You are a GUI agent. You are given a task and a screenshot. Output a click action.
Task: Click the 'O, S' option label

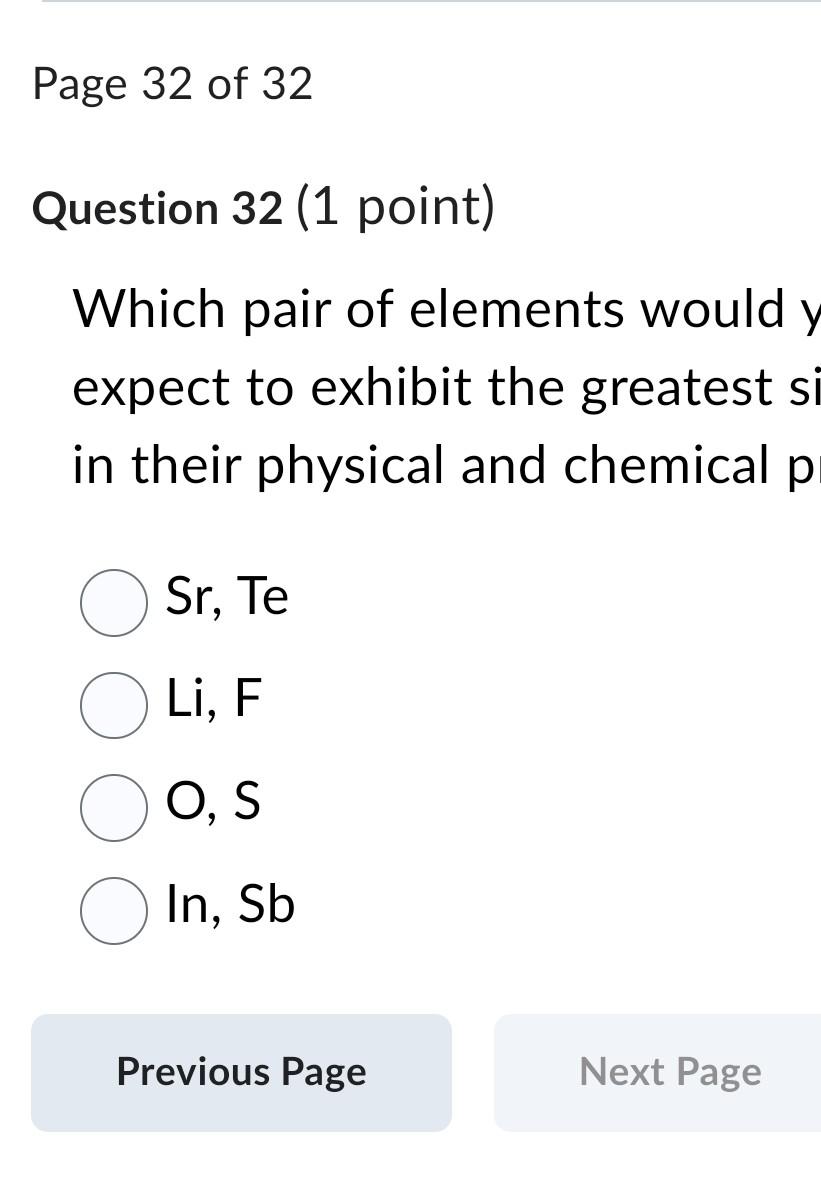[x=211, y=801]
